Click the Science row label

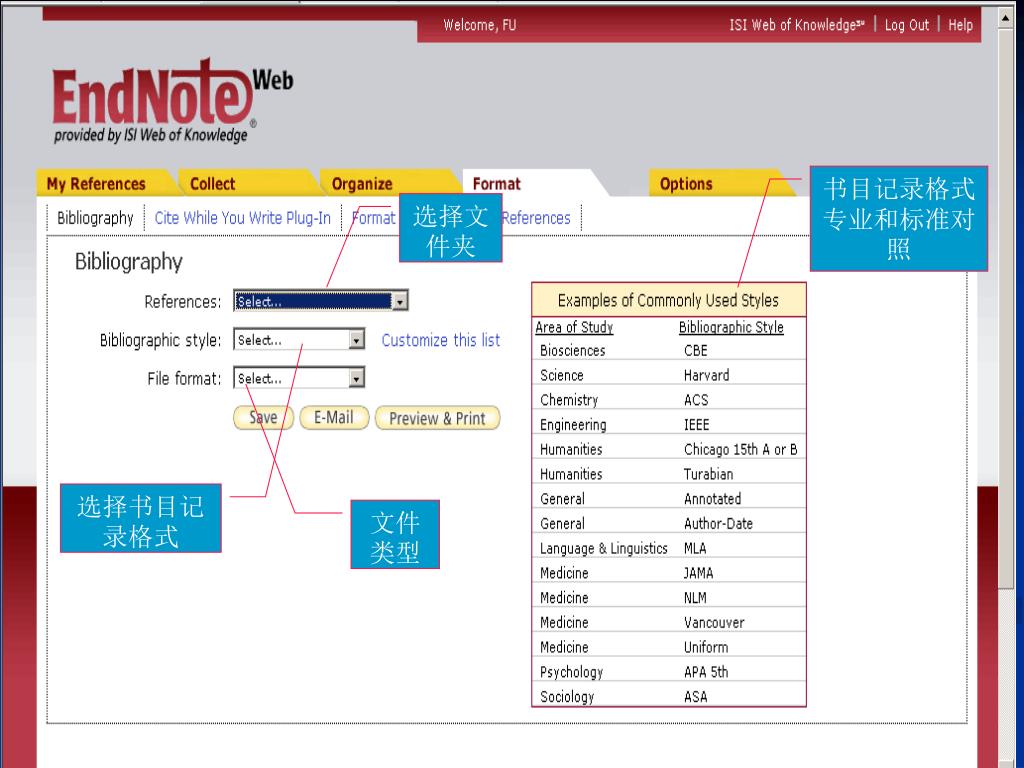click(x=562, y=376)
